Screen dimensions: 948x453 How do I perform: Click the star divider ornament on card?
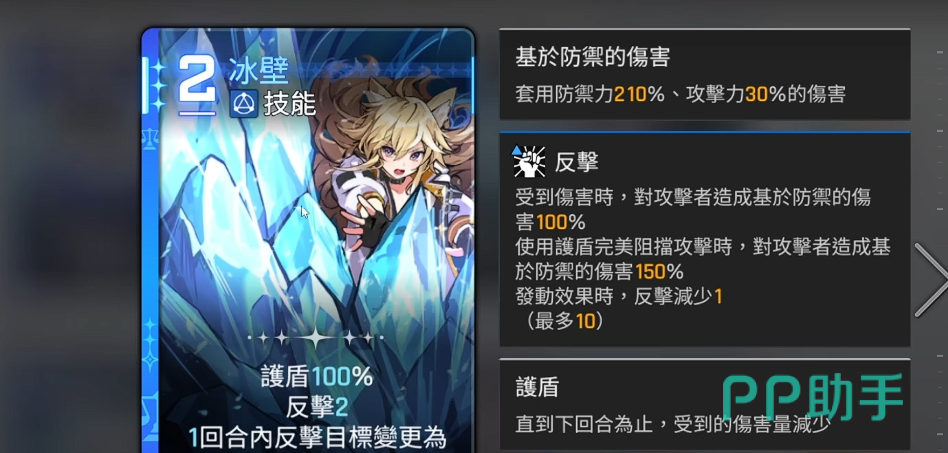coord(316,337)
